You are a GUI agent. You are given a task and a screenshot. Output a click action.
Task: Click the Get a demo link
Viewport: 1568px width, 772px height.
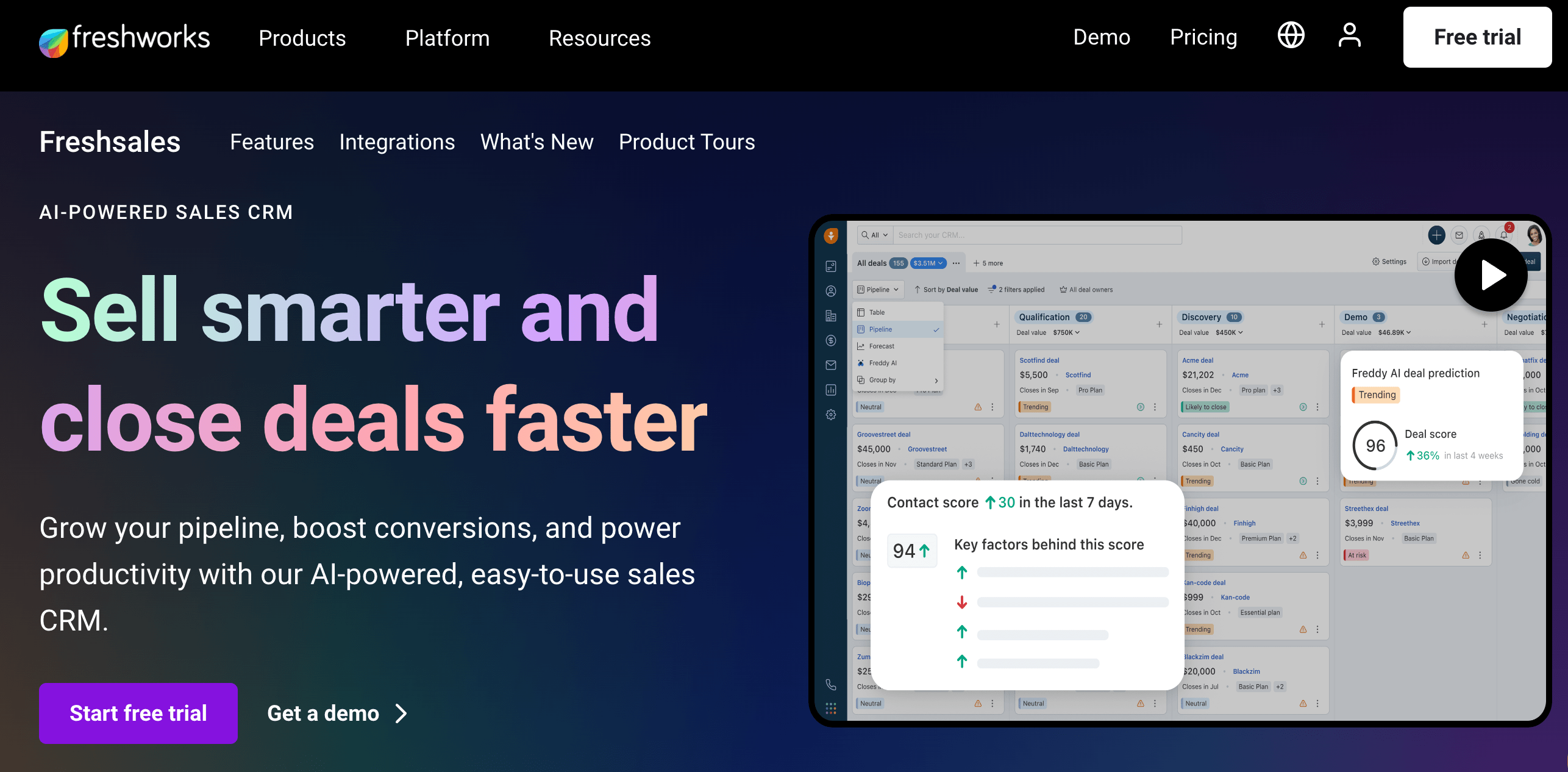pyautogui.click(x=337, y=713)
